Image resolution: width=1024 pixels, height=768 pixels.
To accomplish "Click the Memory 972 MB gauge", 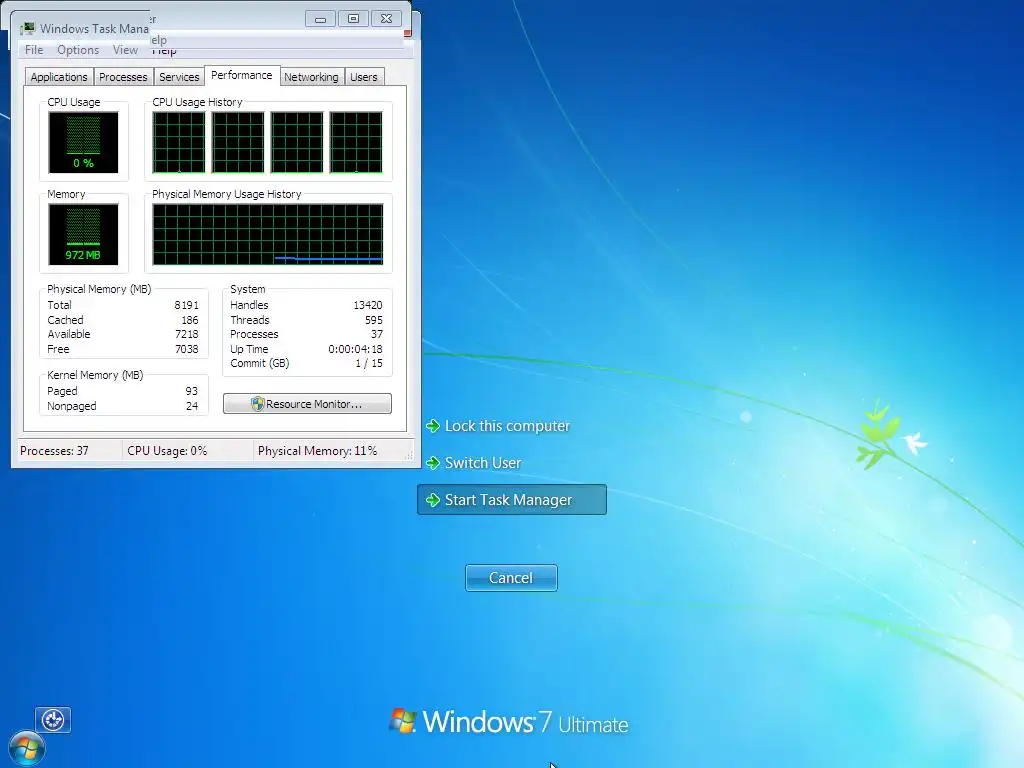I will pyautogui.click(x=84, y=234).
